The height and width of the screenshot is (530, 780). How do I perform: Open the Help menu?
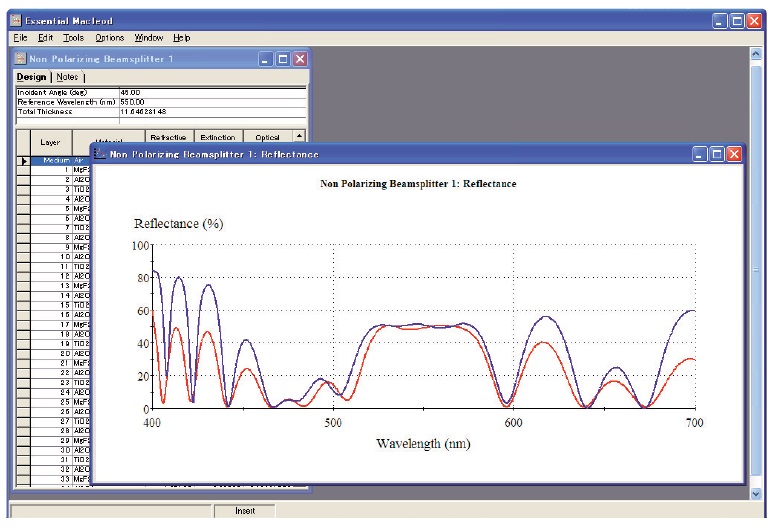[181, 37]
